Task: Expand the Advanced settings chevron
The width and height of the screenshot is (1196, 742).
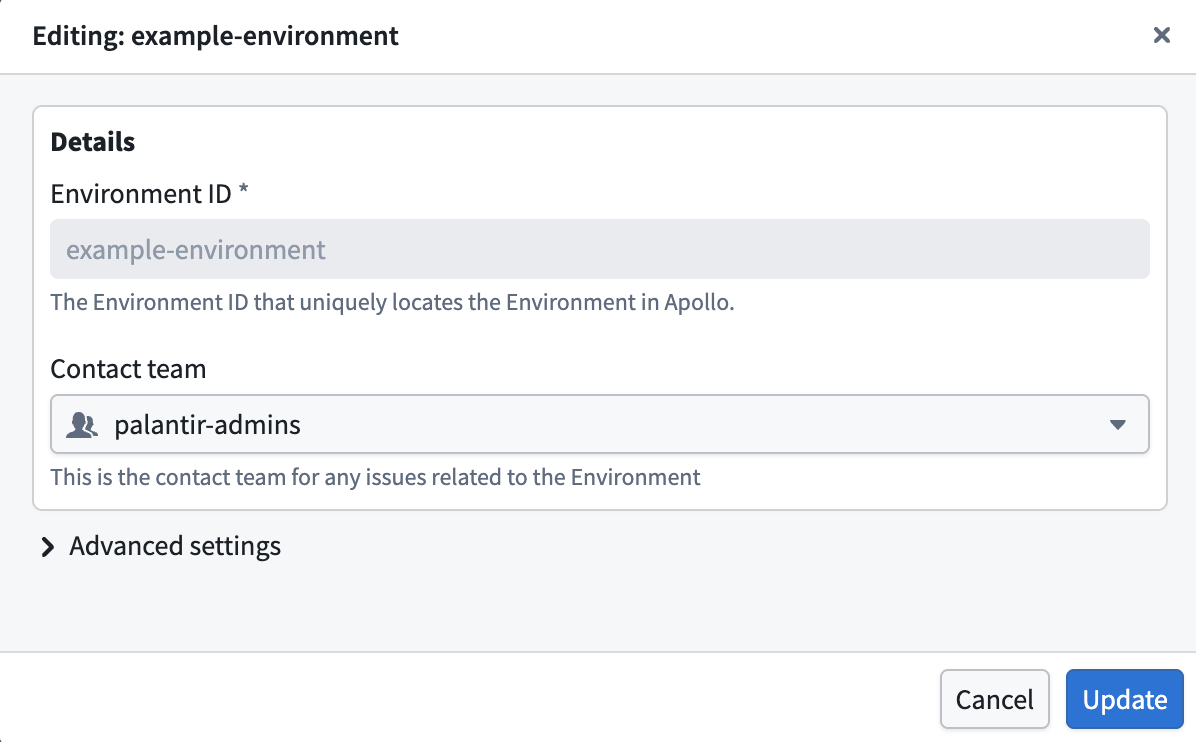Action: click(x=47, y=547)
